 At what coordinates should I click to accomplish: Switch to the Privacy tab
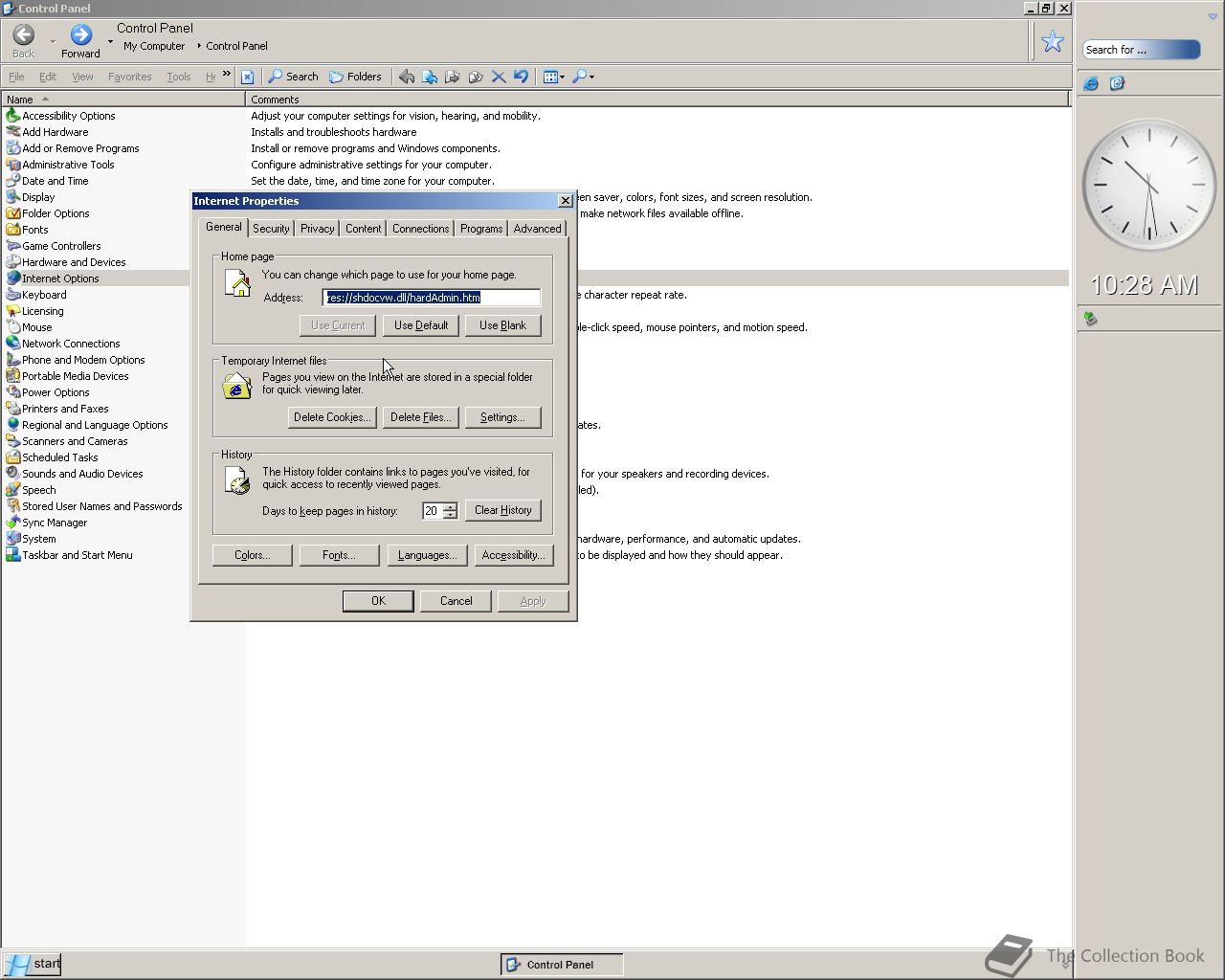click(x=317, y=229)
